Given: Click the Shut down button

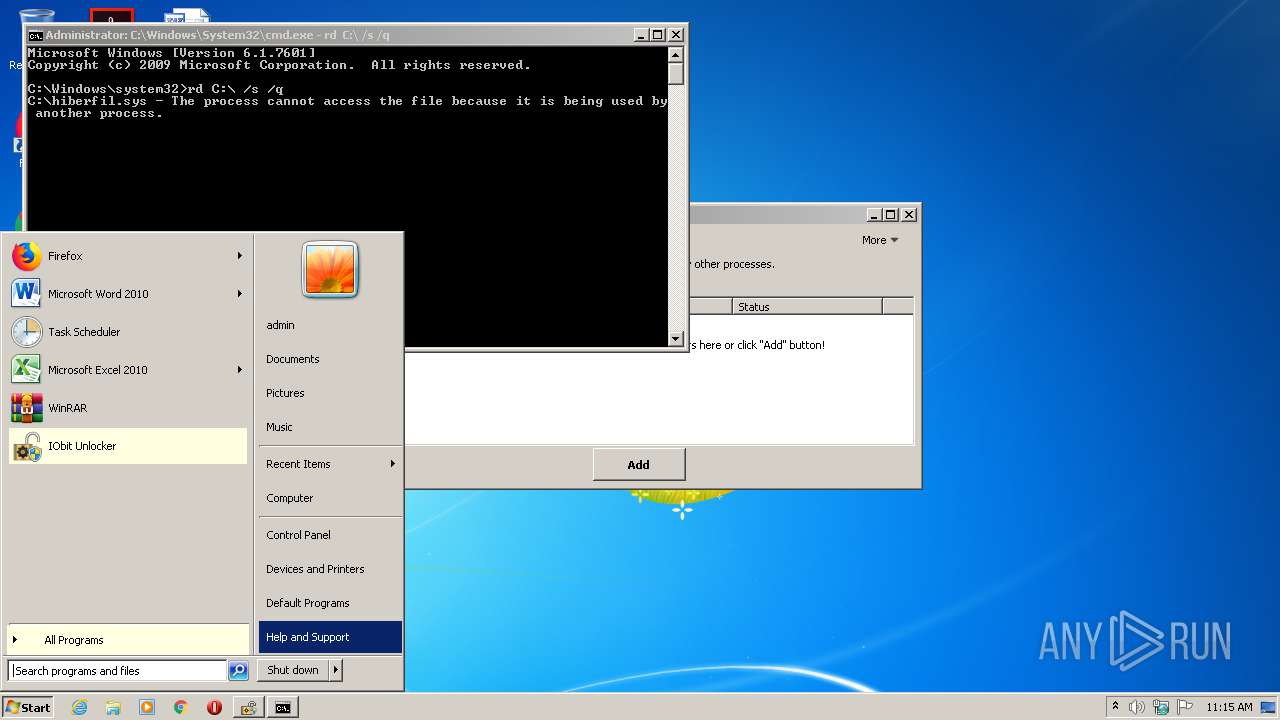Looking at the screenshot, I should (x=293, y=670).
